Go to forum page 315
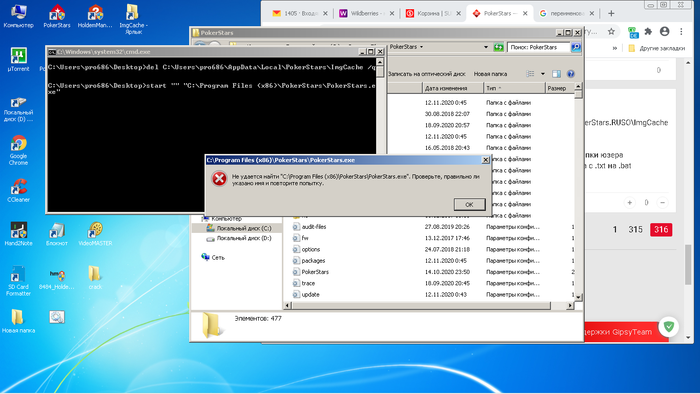This screenshot has width=700, height=394. tap(635, 229)
